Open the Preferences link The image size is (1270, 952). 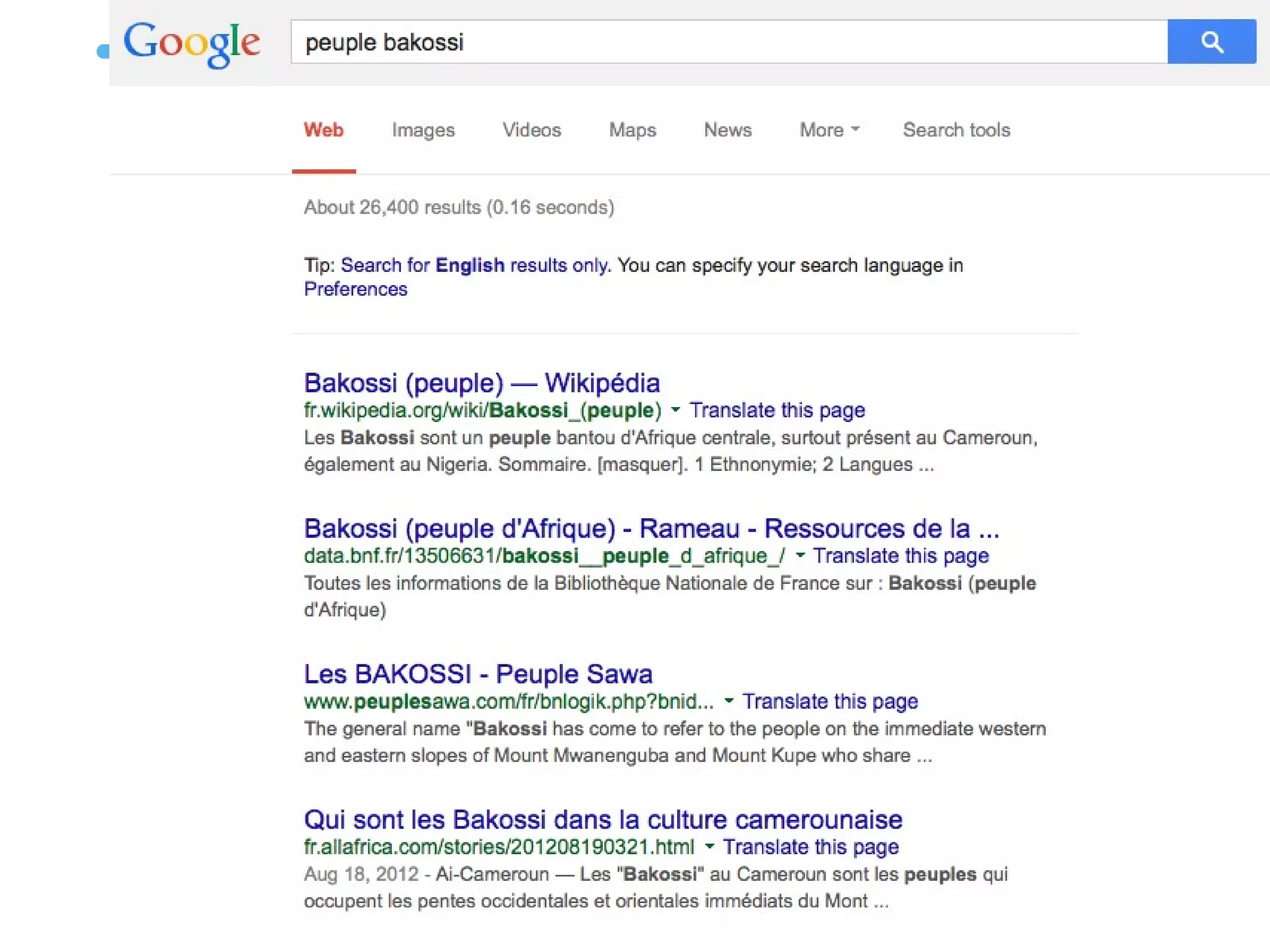[x=355, y=289]
